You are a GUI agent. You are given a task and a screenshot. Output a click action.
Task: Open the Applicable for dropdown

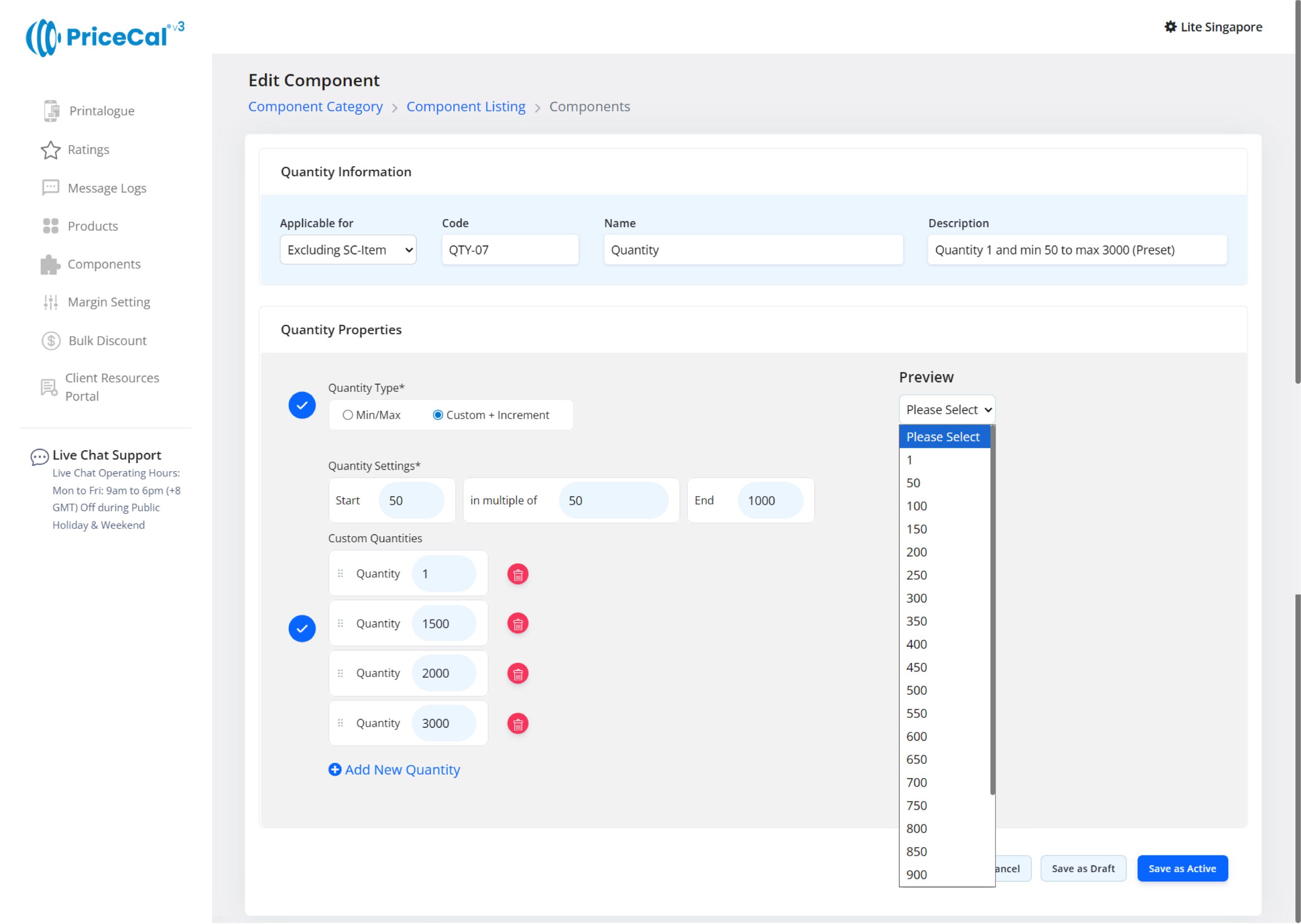click(348, 250)
